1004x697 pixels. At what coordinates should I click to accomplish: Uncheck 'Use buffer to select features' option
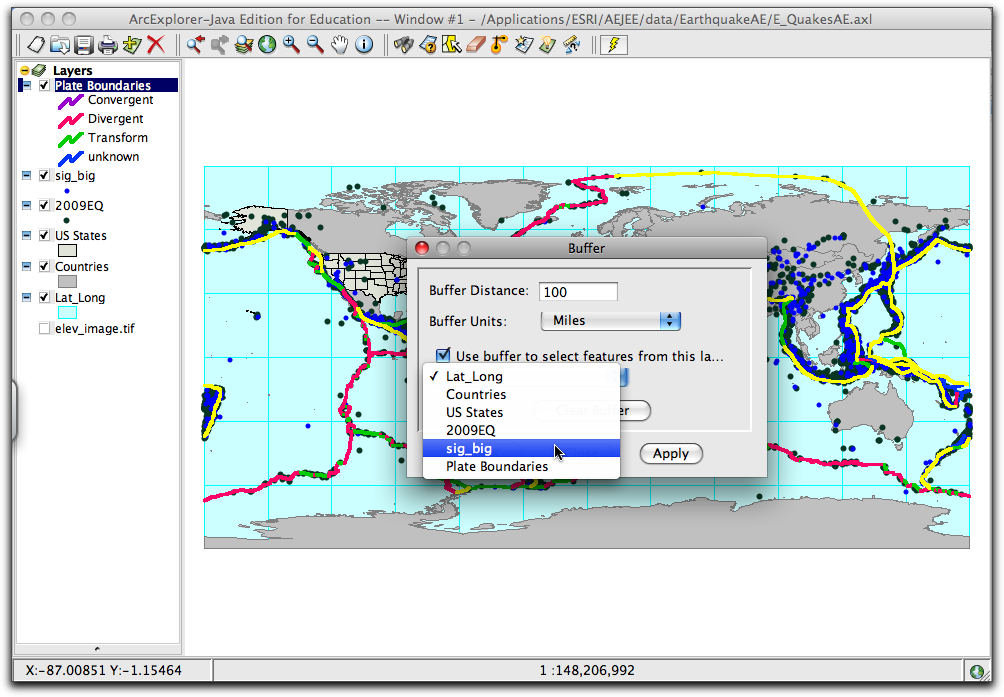[443, 355]
